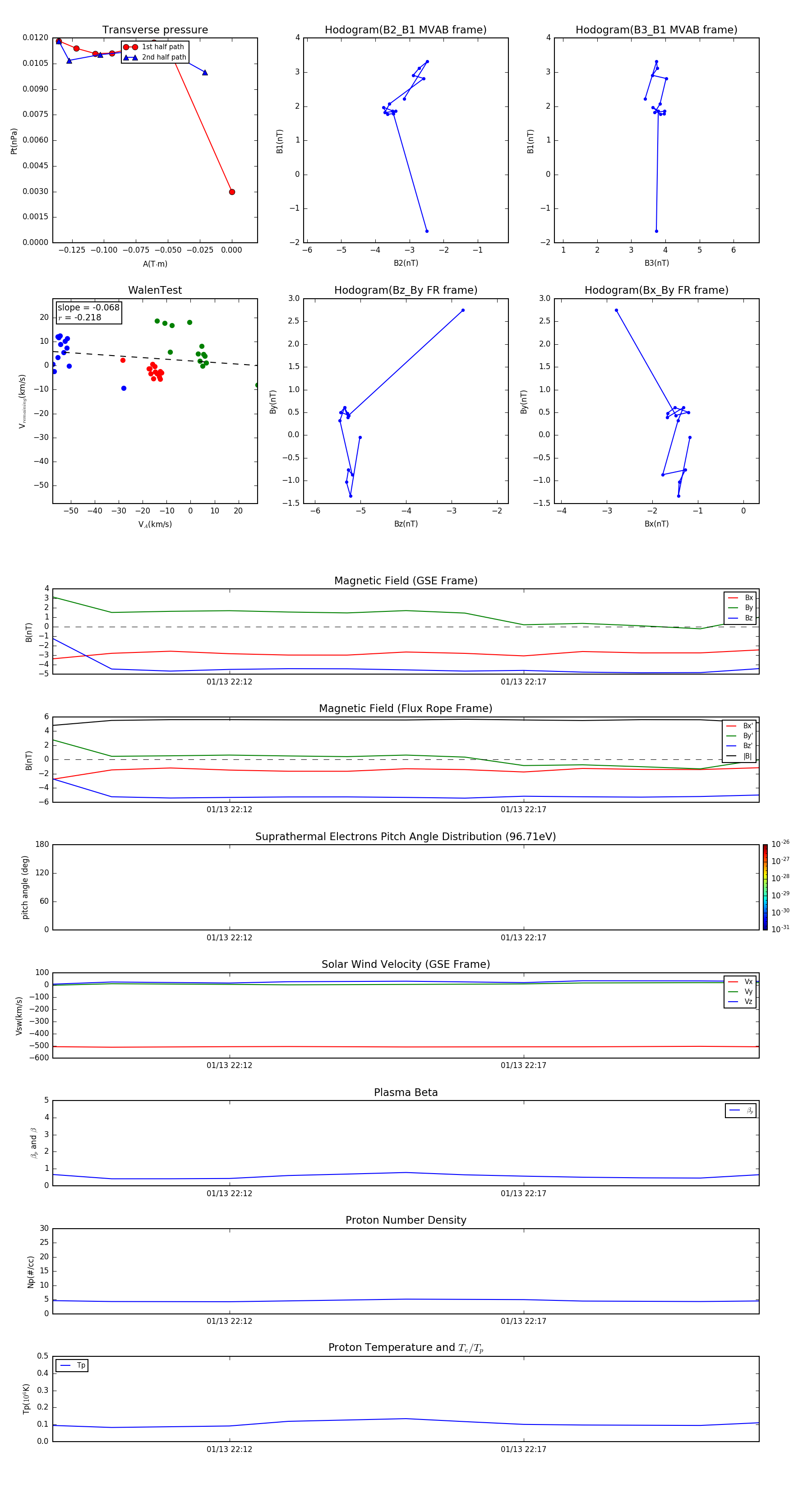Click the 'Np(#/cc)' axis label
The width and height of the screenshot is (812, 1489).
pyautogui.click(x=31, y=1272)
